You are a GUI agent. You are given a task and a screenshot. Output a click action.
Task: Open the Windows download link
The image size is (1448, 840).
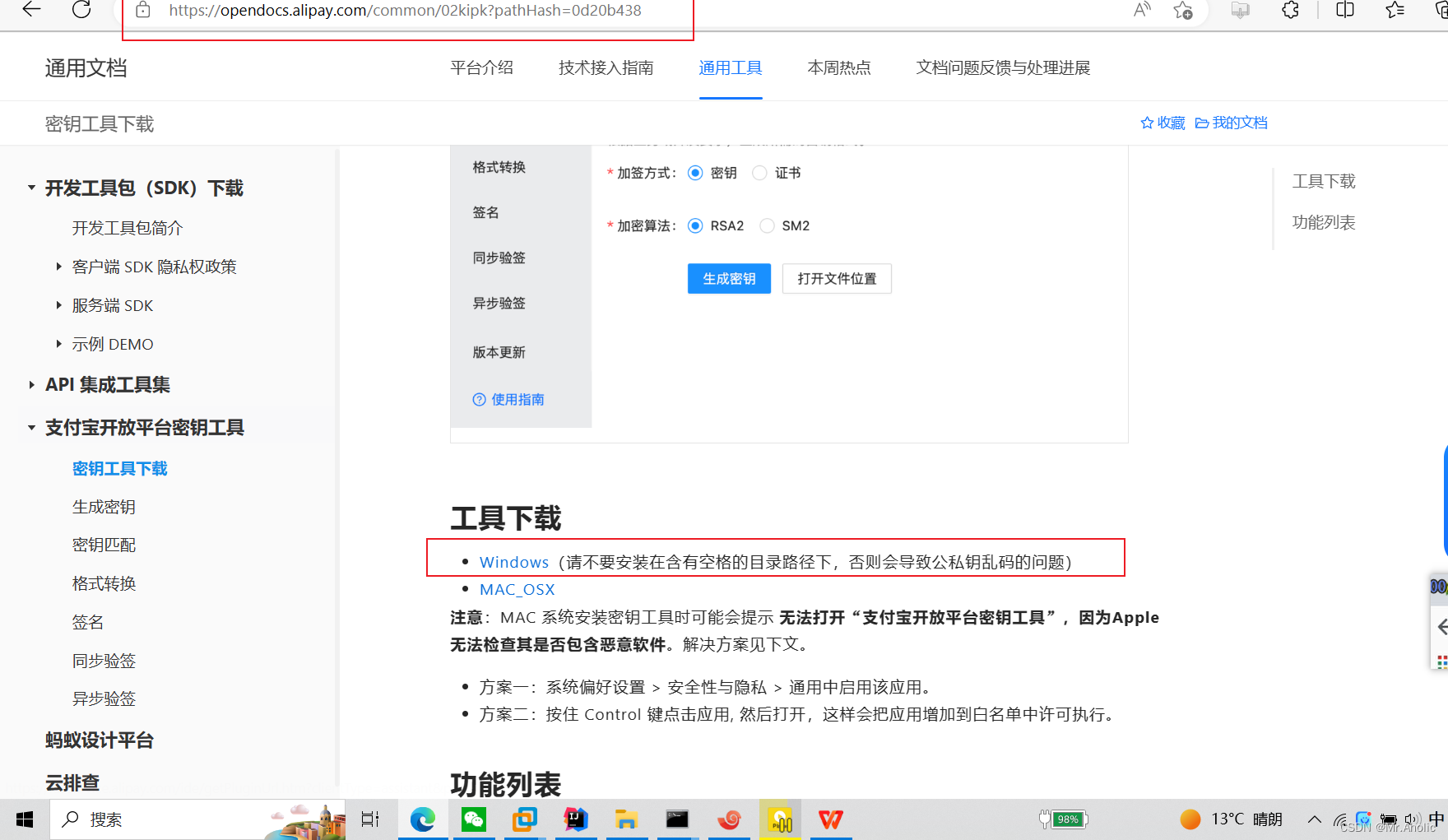[514, 562]
